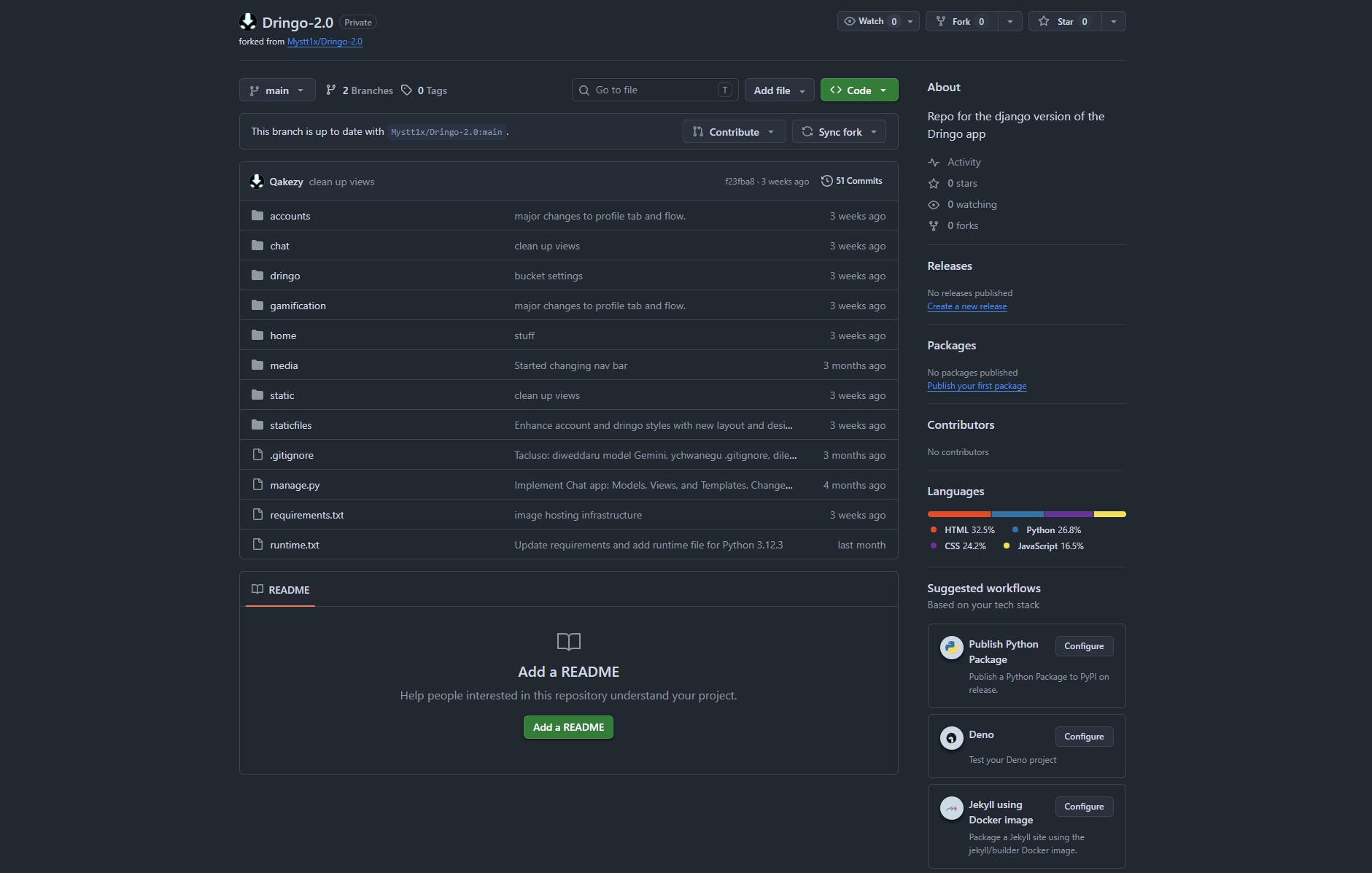
Task: Click the folder icon beside accounts
Action: pos(257,215)
